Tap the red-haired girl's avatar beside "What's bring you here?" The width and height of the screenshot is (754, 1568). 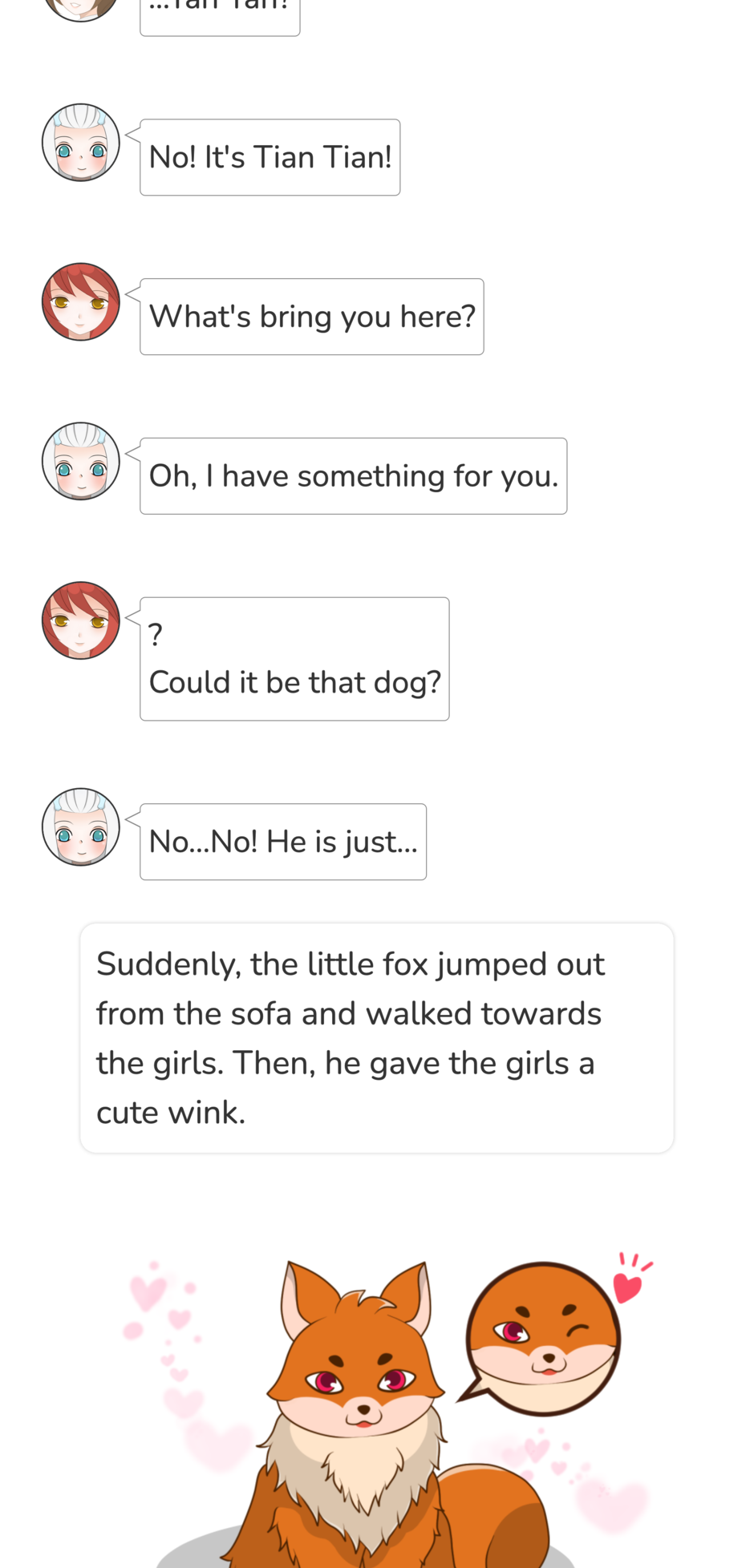click(81, 302)
